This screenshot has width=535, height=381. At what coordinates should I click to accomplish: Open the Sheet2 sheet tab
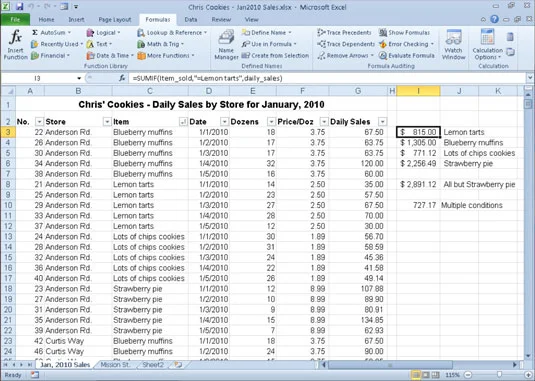[x=153, y=365]
